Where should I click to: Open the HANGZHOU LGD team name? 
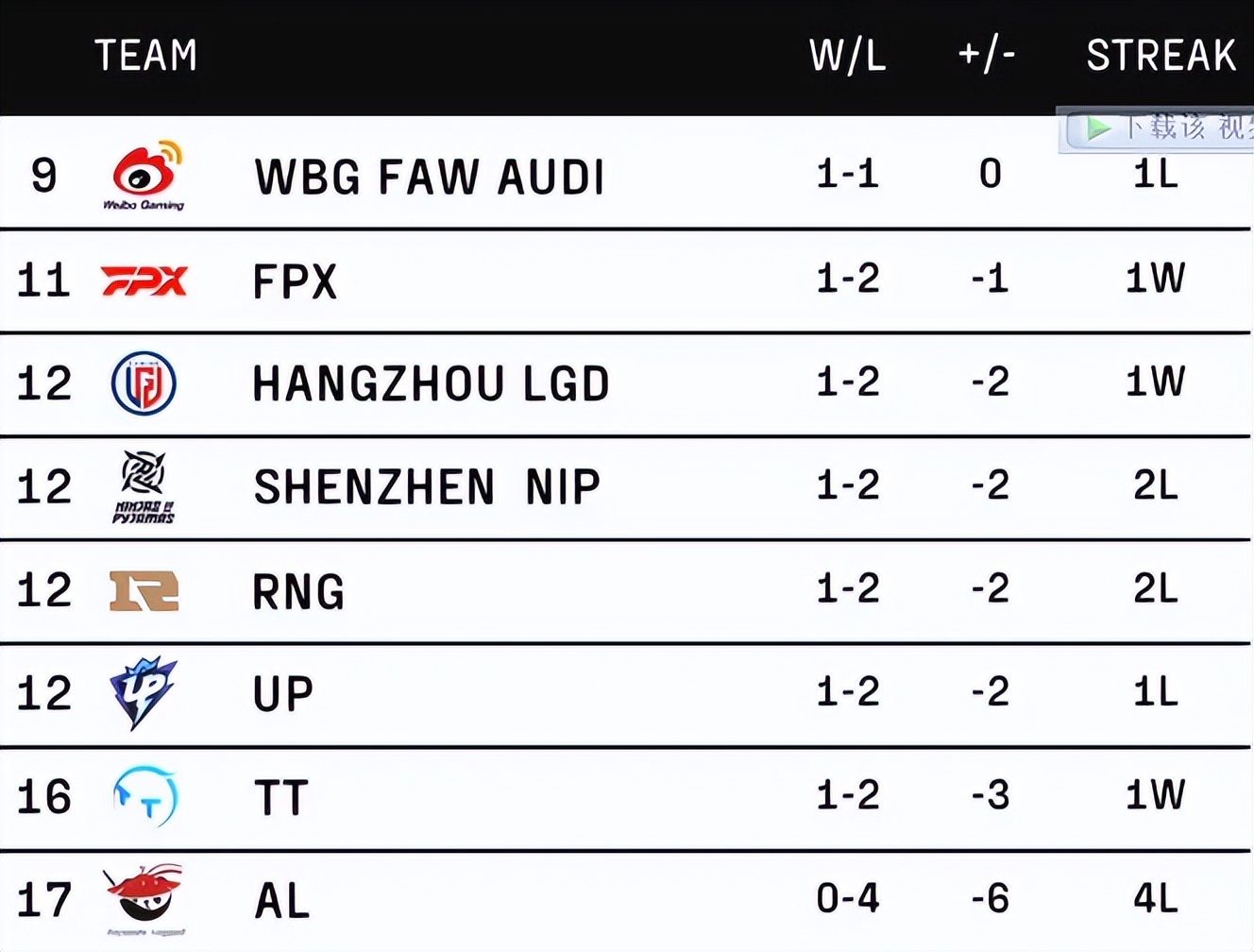tap(431, 383)
